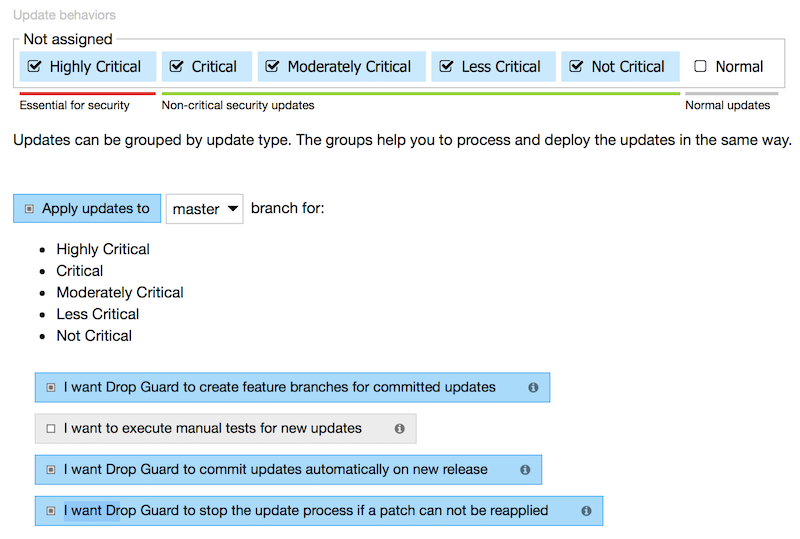Open the master branch dropdown
Image resolution: width=800 pixels, height=539 pixels.
[204, 209]
